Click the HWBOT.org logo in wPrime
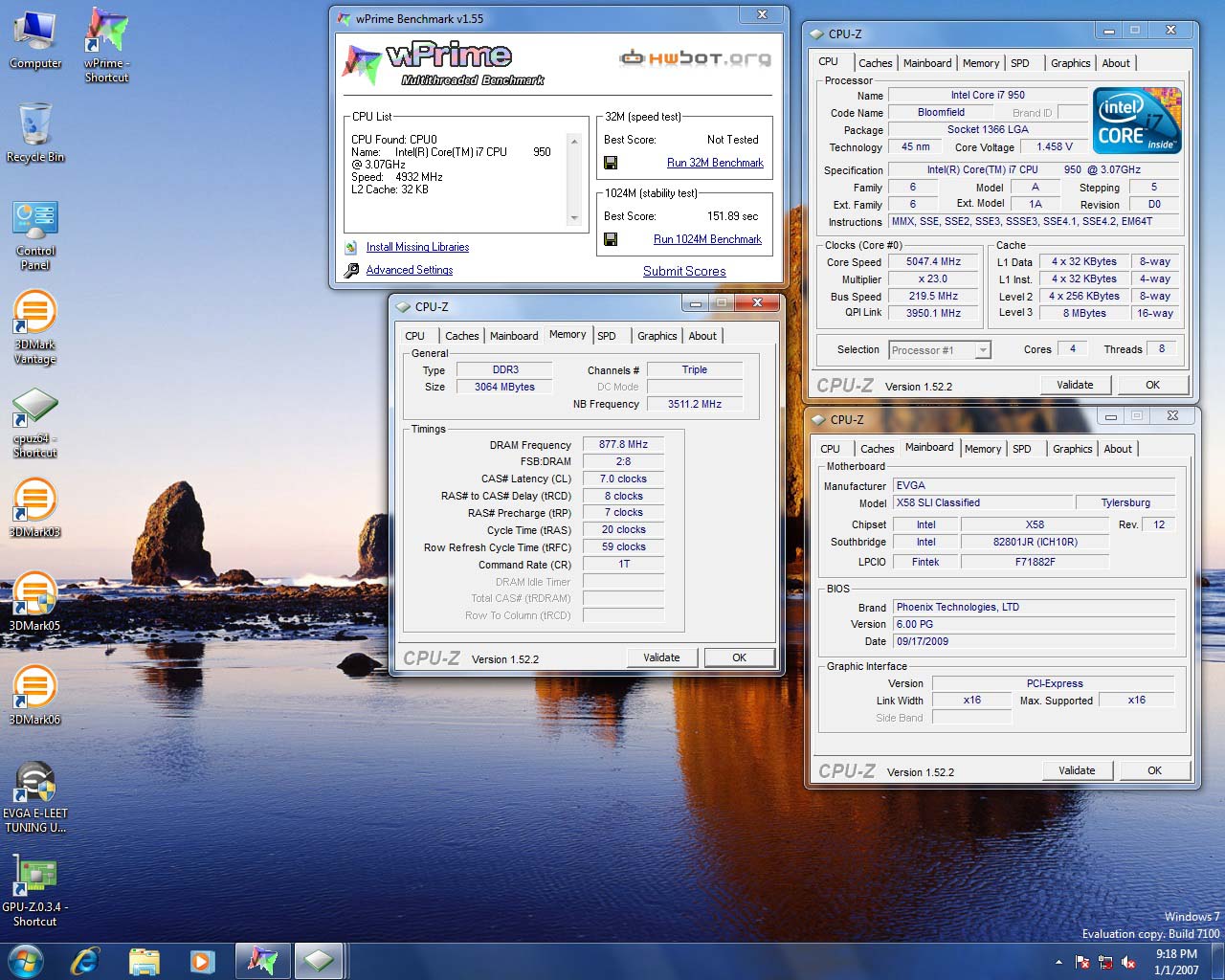 (x=696, y=57)
